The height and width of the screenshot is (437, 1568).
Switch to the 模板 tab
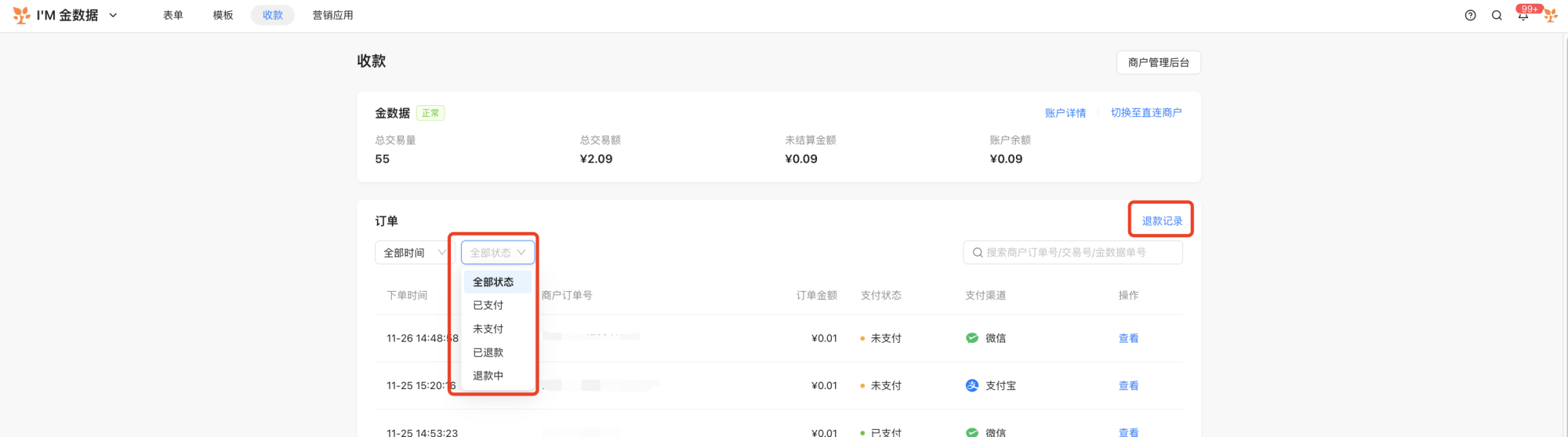click(223, 15)
